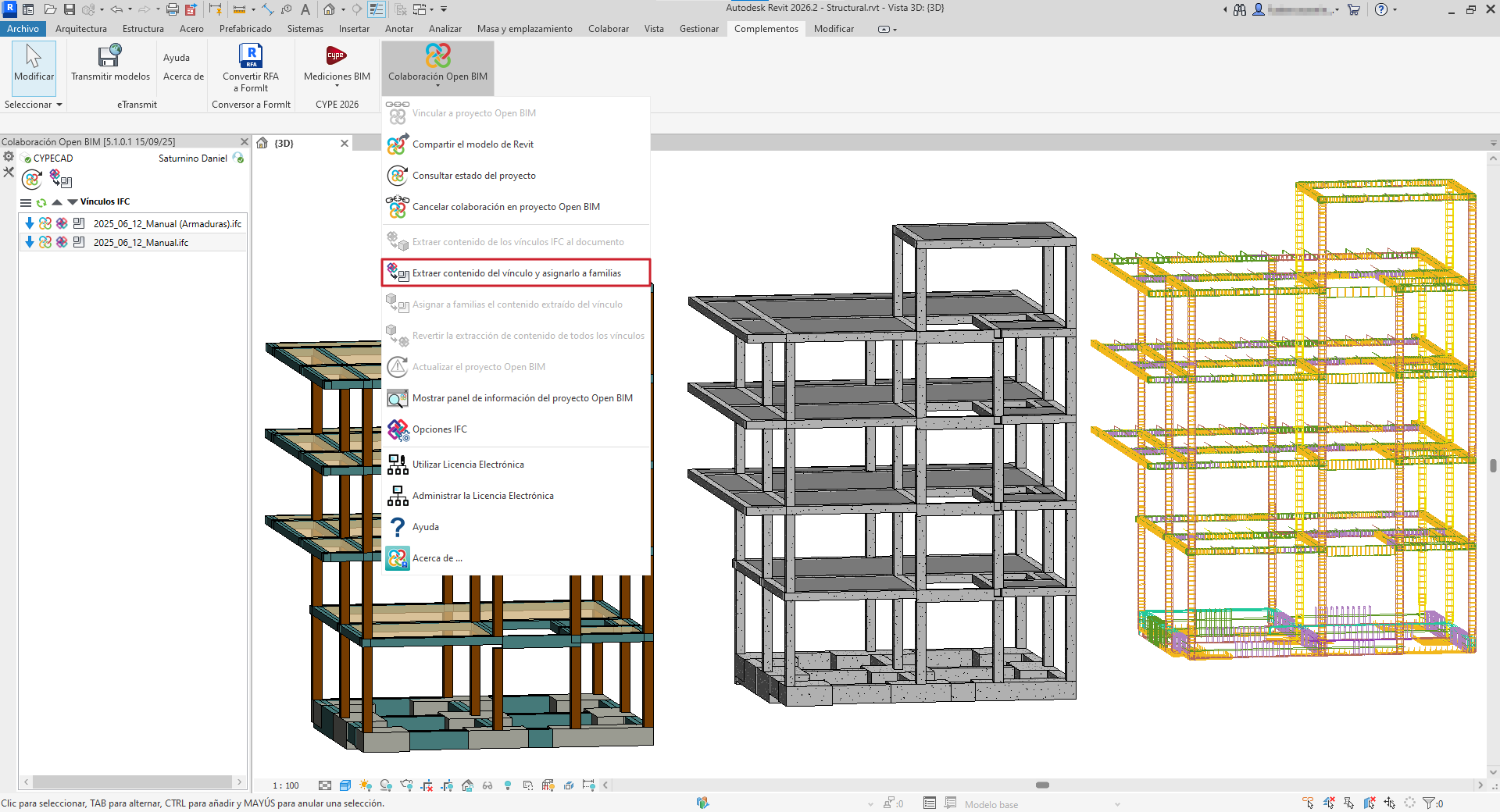Open the Undo history dropdown arrow
The width and height of the screenshot is (1500, 812).
[x=130, y=9]
